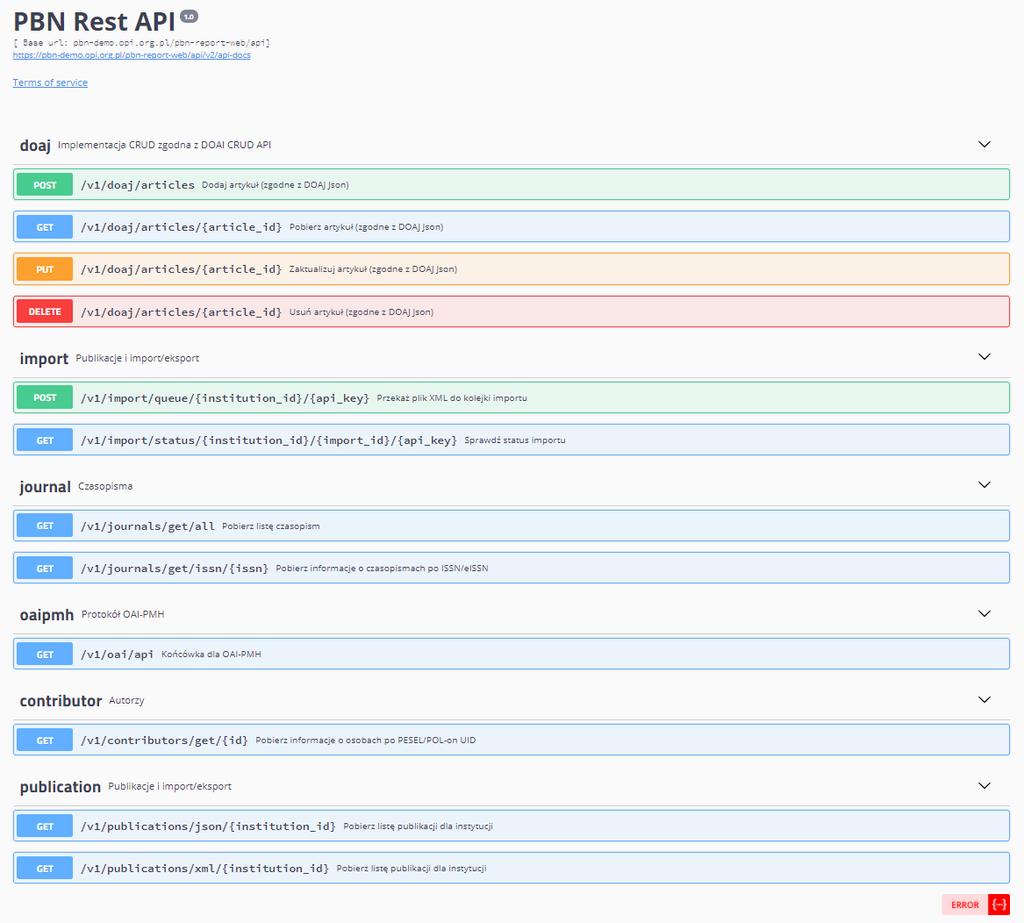Click 'Implementacja CRUD zgodna z DOAI' description
The width and height of the screenshot is (1024, 923).
(x=164, y=145)
